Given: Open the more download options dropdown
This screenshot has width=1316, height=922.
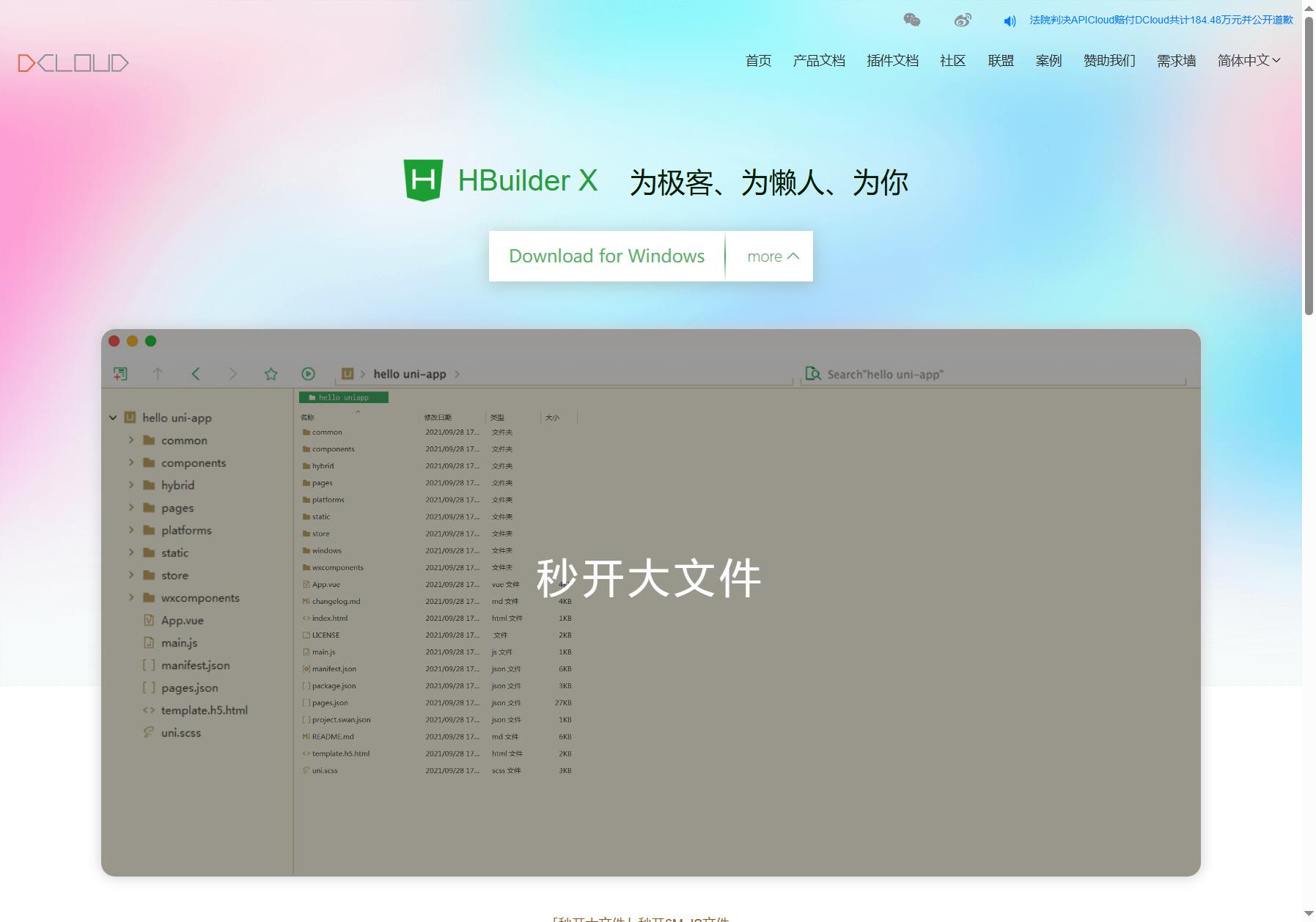Looking at the screenshot, I should (x=773, y=257).
